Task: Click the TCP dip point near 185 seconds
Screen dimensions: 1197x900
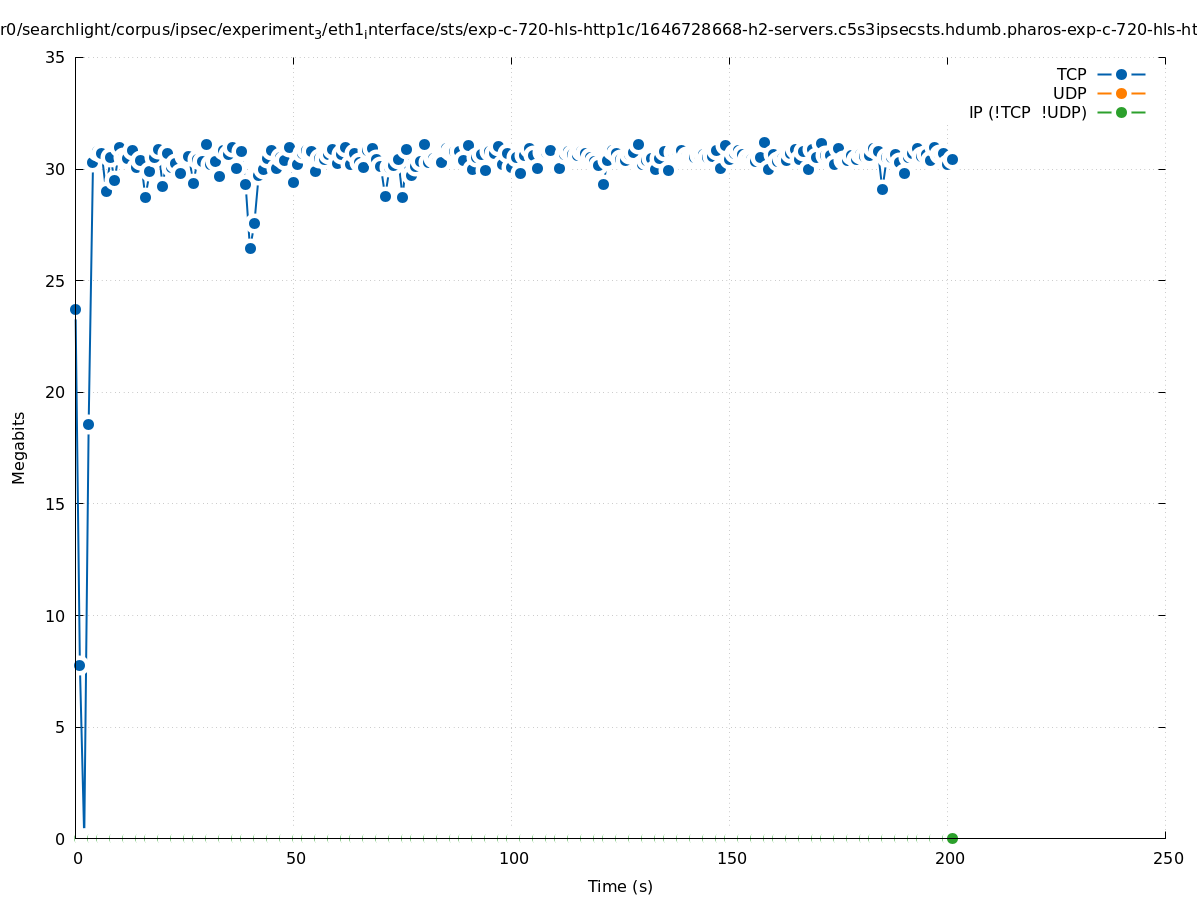Action: [882, 189]
